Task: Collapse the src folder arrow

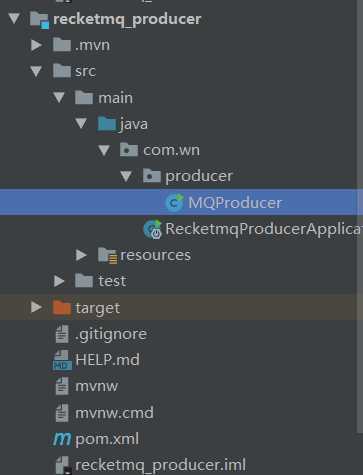Action: 36,71
